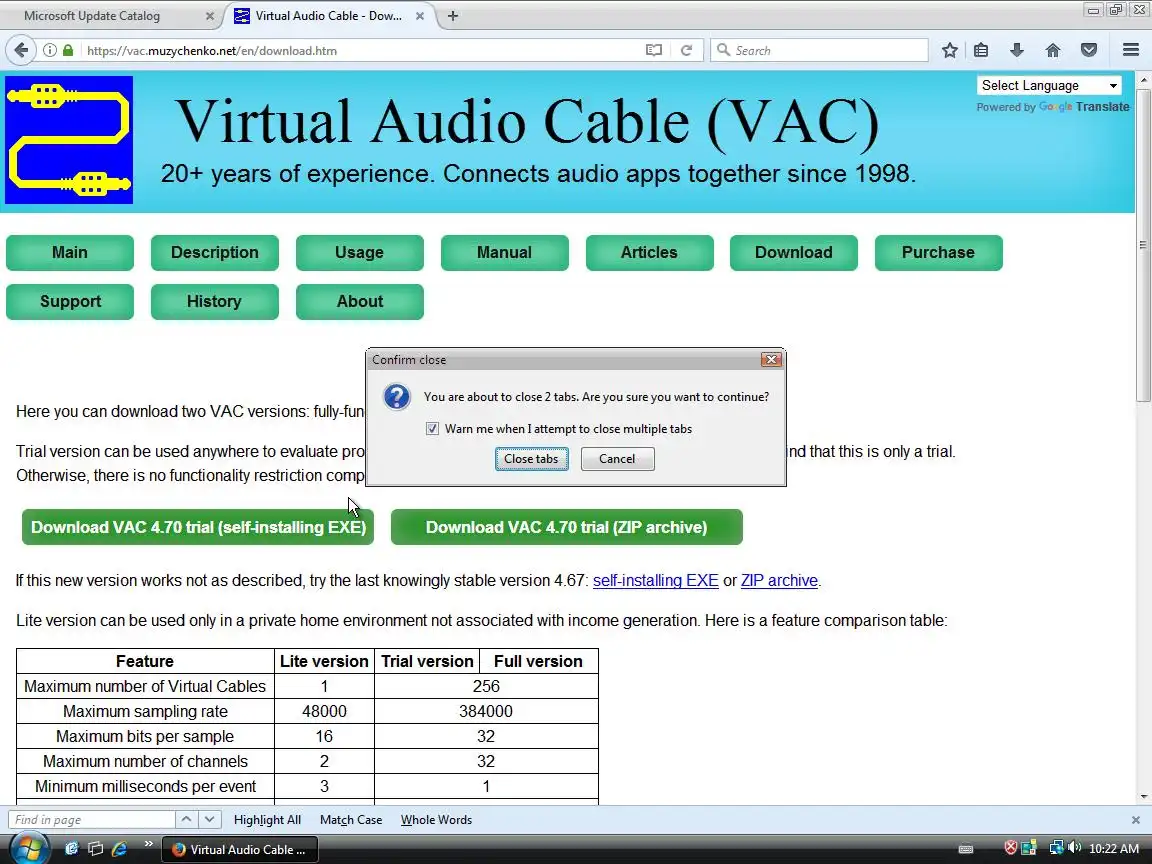Open the Manual page

point(504,253)
